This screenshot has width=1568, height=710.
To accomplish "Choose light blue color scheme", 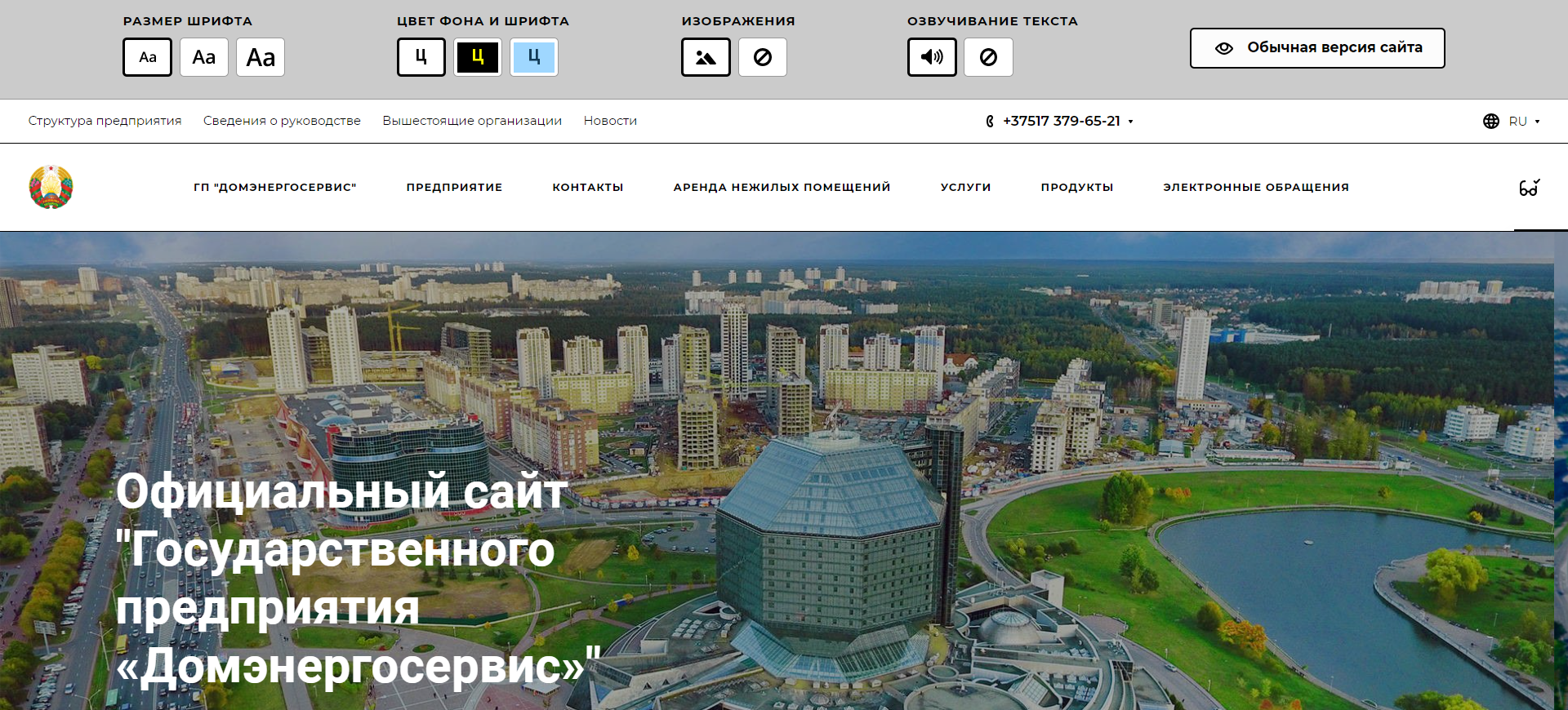I will click(534, 57).
